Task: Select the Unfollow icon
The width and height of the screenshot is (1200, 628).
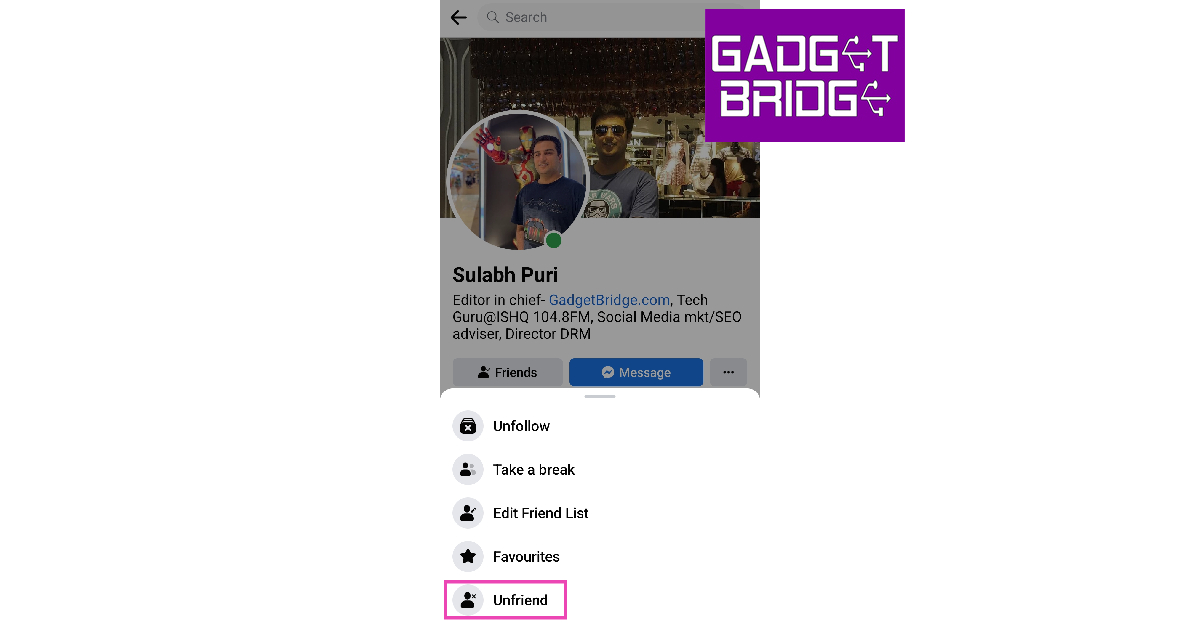Action: (467, 426)
